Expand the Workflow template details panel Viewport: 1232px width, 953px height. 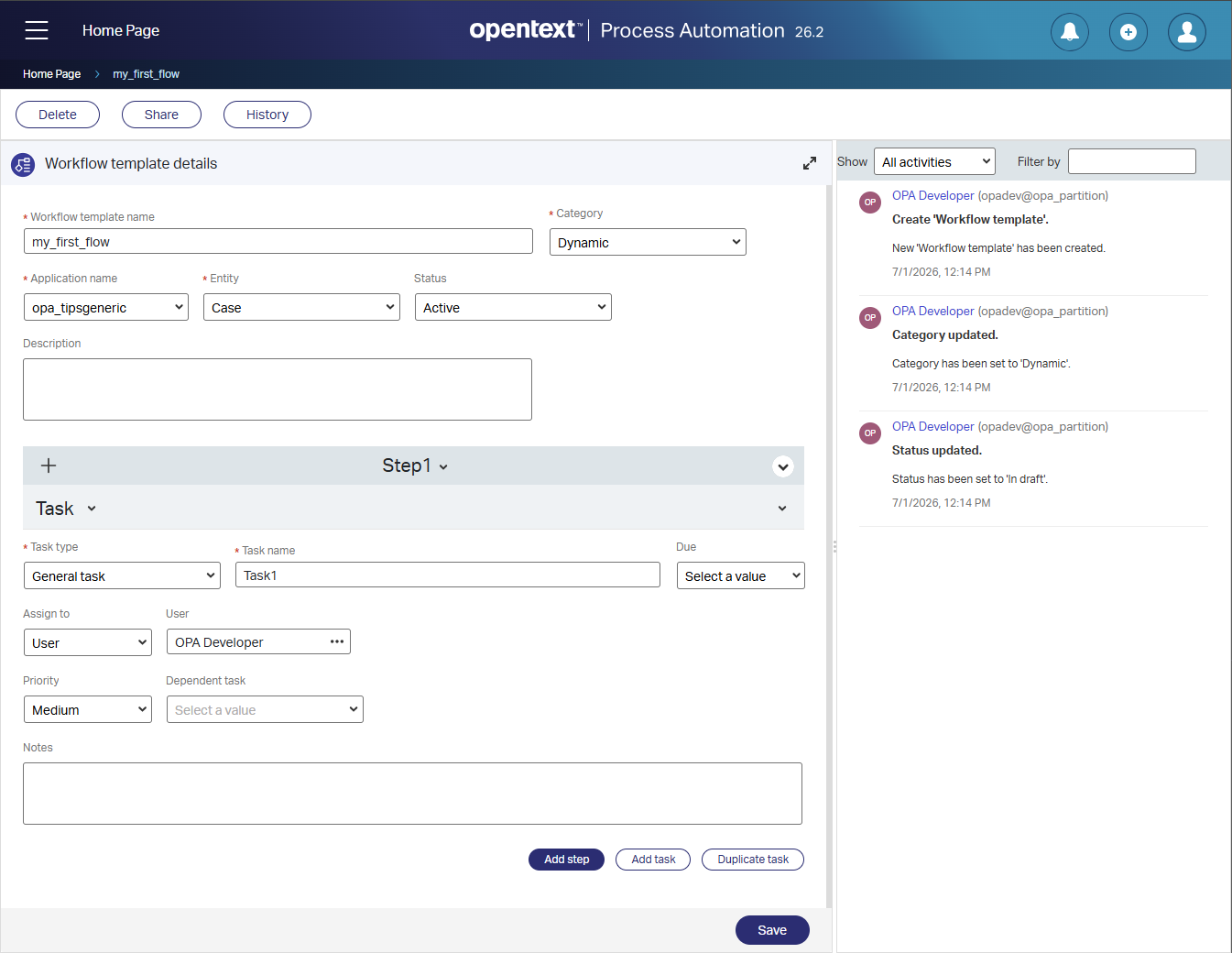(x=810, y=163)
